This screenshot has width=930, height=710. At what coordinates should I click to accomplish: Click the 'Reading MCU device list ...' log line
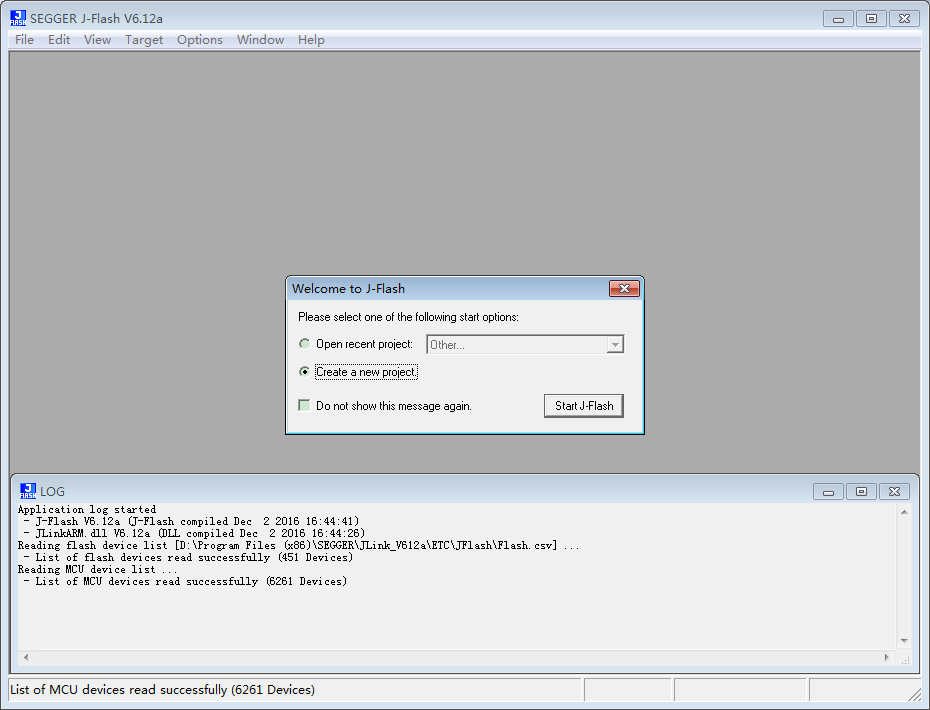click(98, 569)
